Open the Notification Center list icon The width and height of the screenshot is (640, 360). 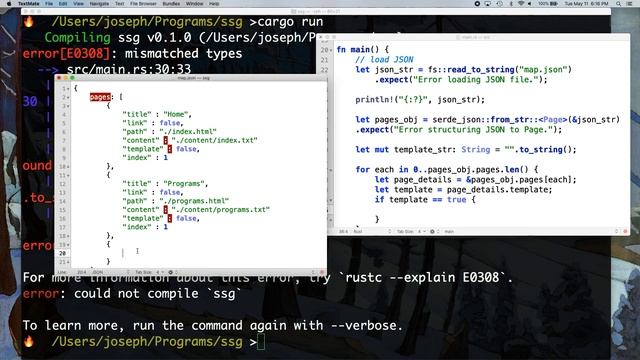tap(630, 4)
